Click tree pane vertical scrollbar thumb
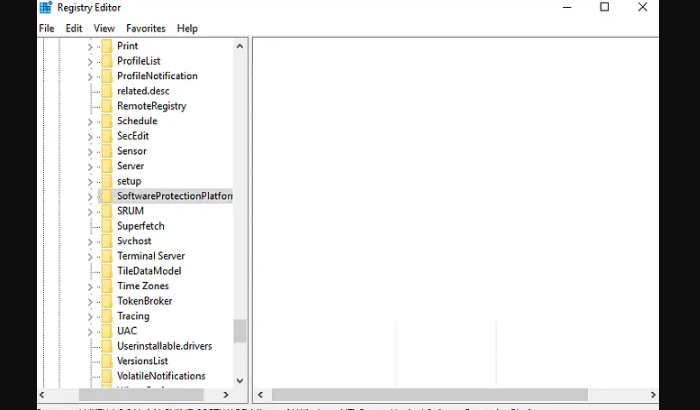This screenshot has height=410, width=700. coord(240,331)
